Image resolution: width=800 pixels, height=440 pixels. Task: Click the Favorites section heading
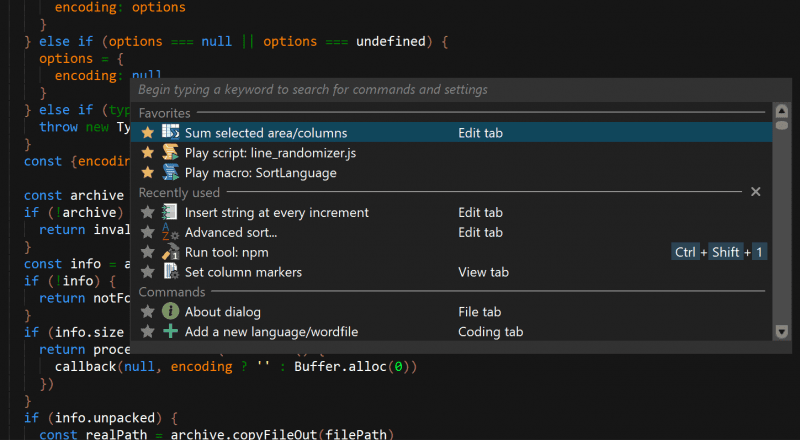[x=164, y=113]
